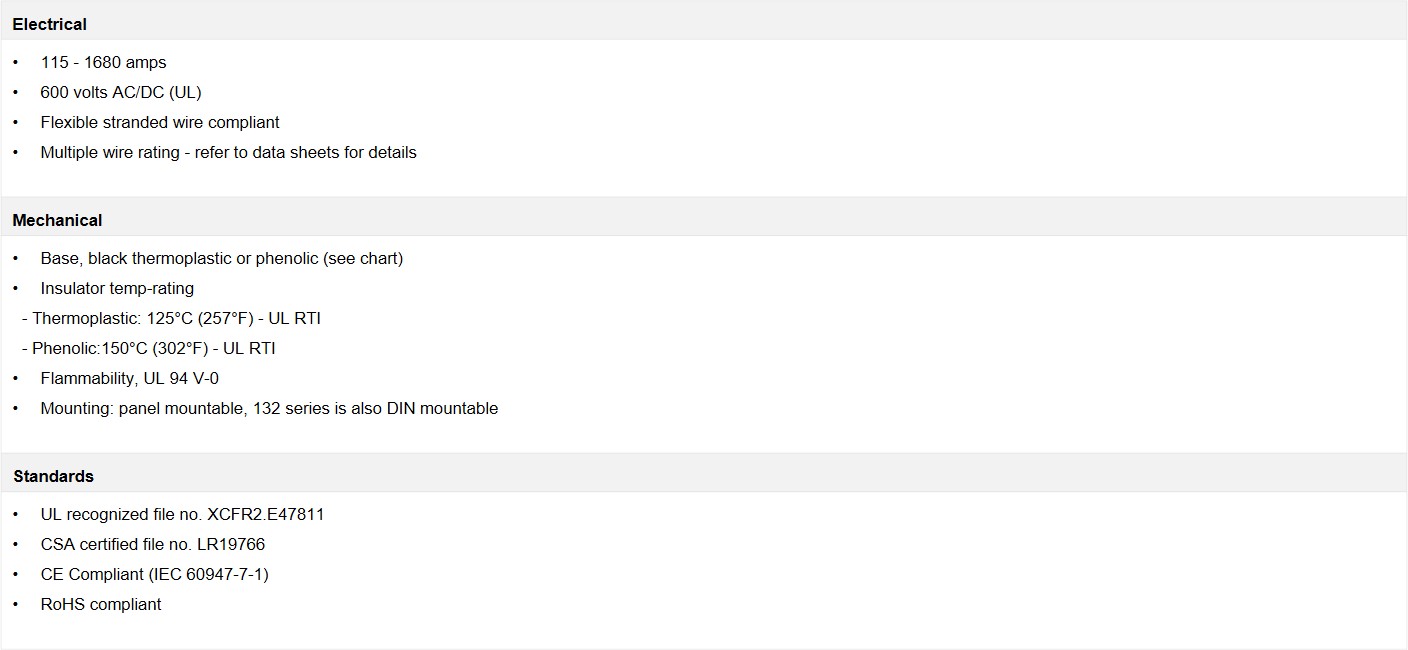
Task: Click the Mechanical section header
Action: [57, 220]
